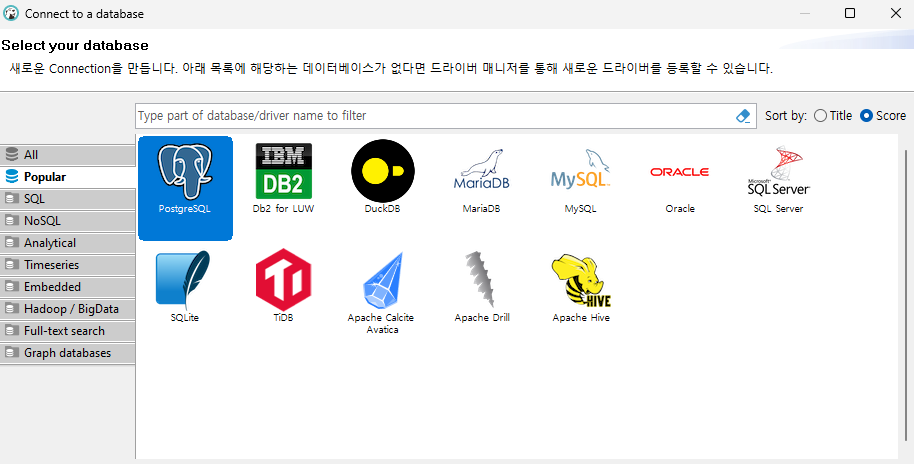Viewport: 914px width, 464px height.
Task: Select the SQL Server icon
Action: coord(778,171)
